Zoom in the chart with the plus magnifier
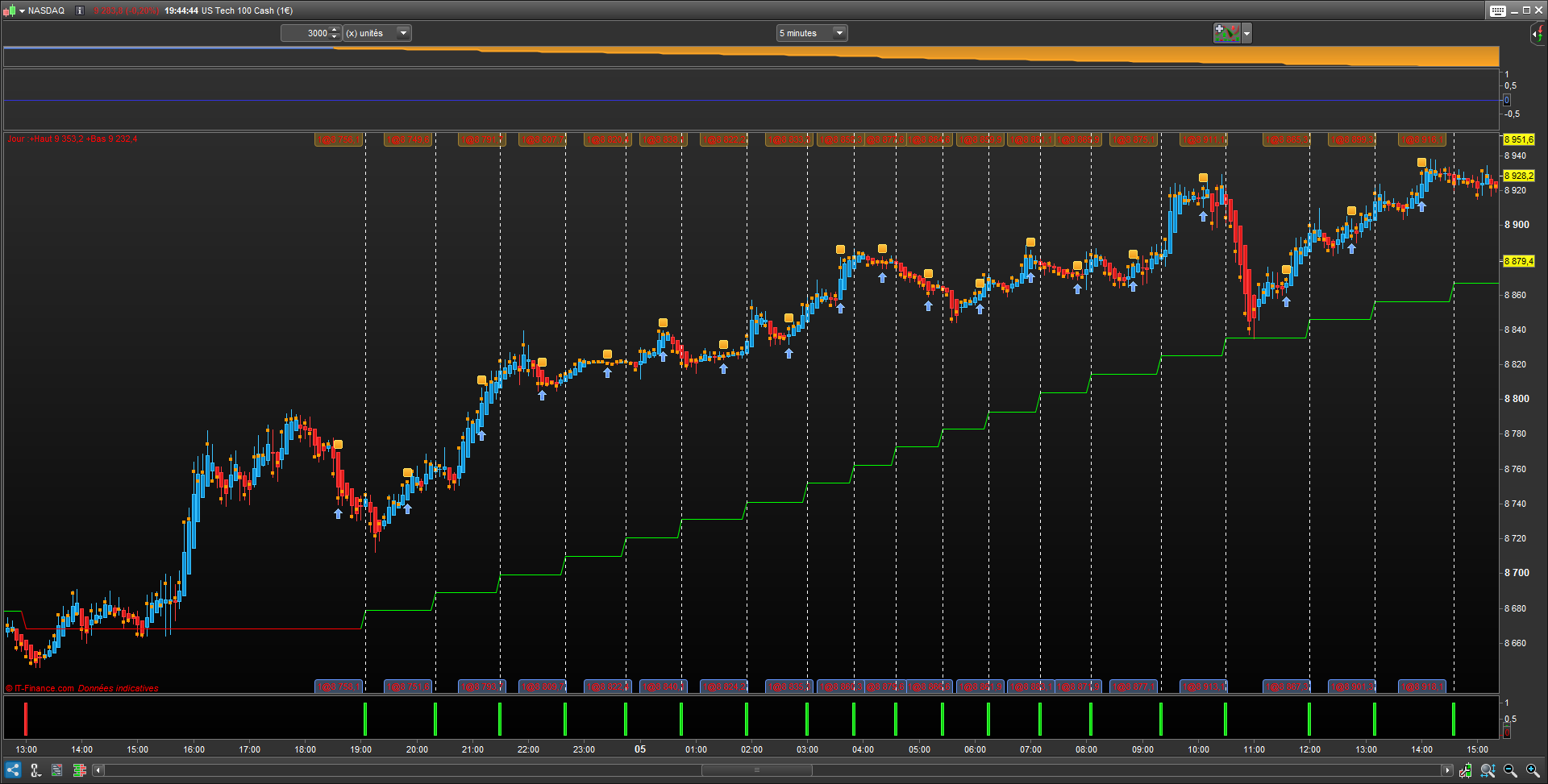 1533,770
